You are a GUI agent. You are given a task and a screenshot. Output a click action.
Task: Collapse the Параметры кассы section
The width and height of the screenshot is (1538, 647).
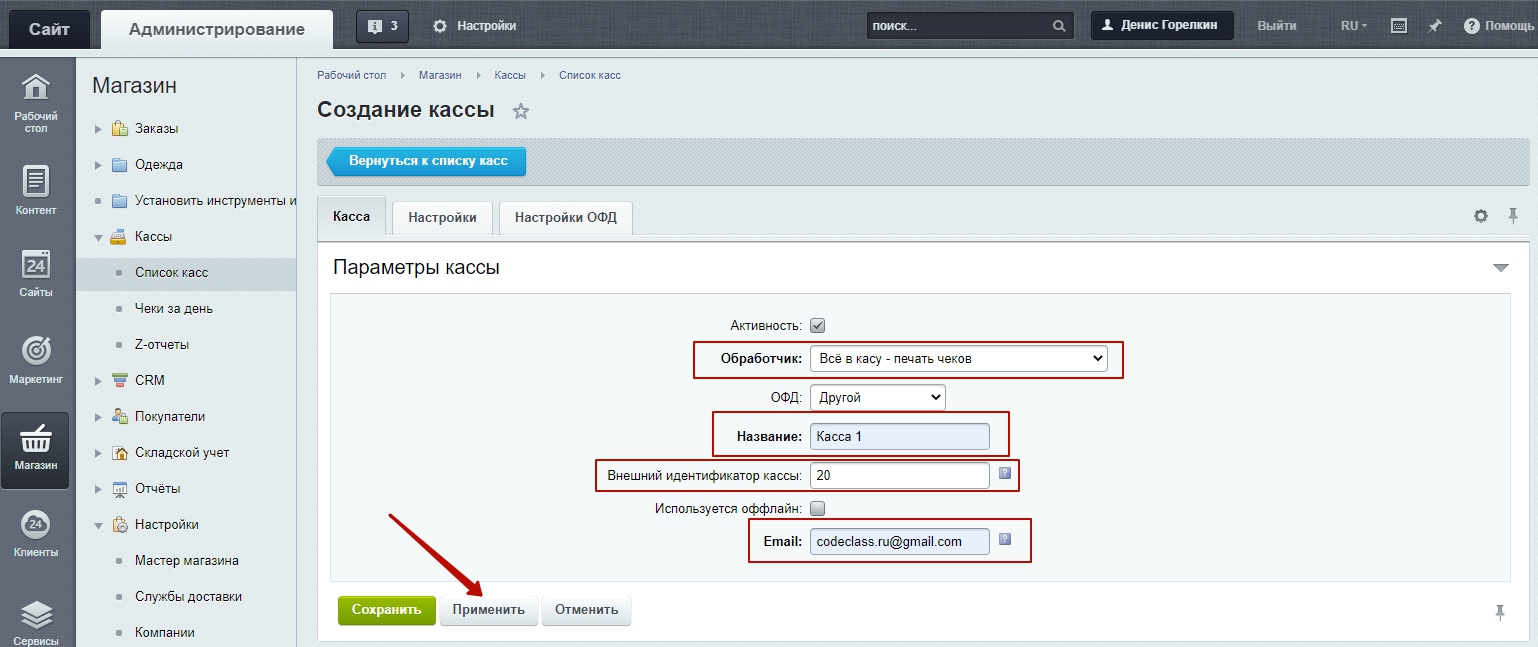[1499, 268]
